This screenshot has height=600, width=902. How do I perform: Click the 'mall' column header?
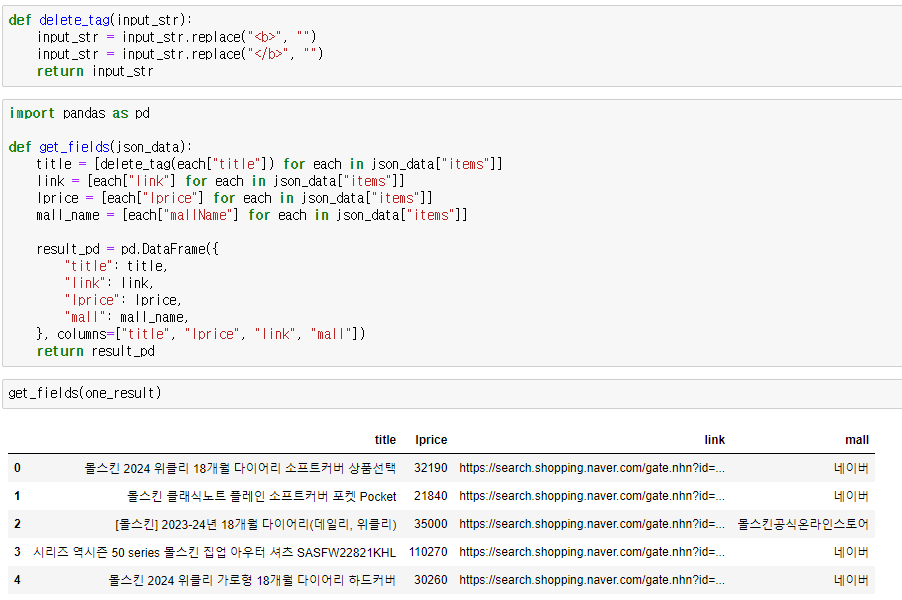click(857, 440)
